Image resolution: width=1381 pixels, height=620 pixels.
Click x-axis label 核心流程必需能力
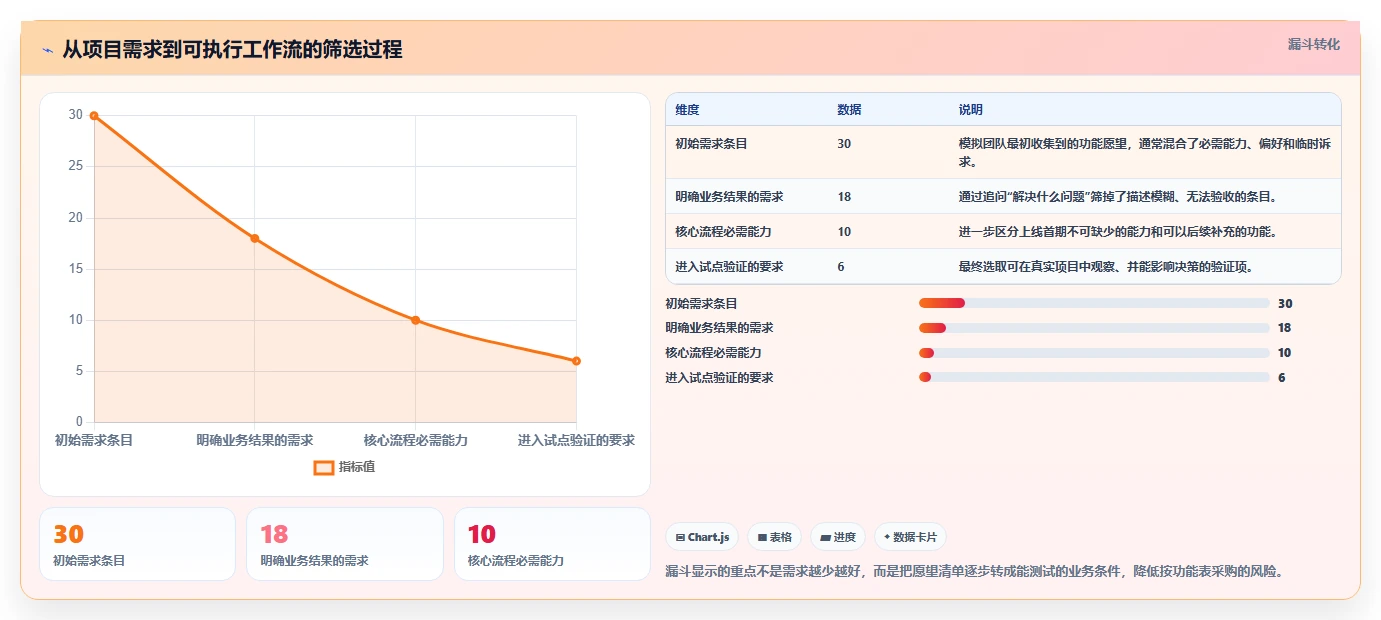click(x=416, y=440)
